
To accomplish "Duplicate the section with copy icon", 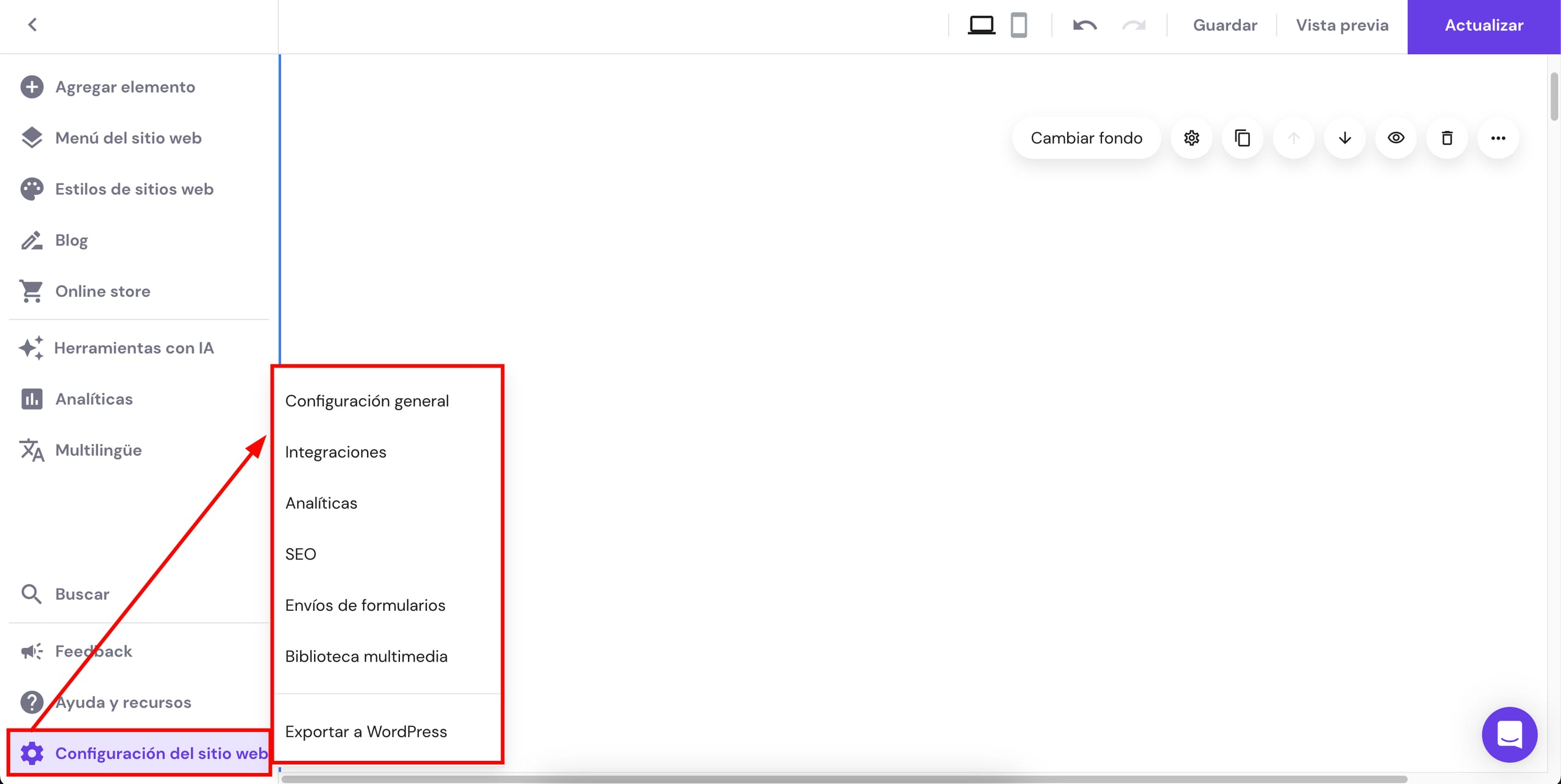I will (x=1242, y=138).
